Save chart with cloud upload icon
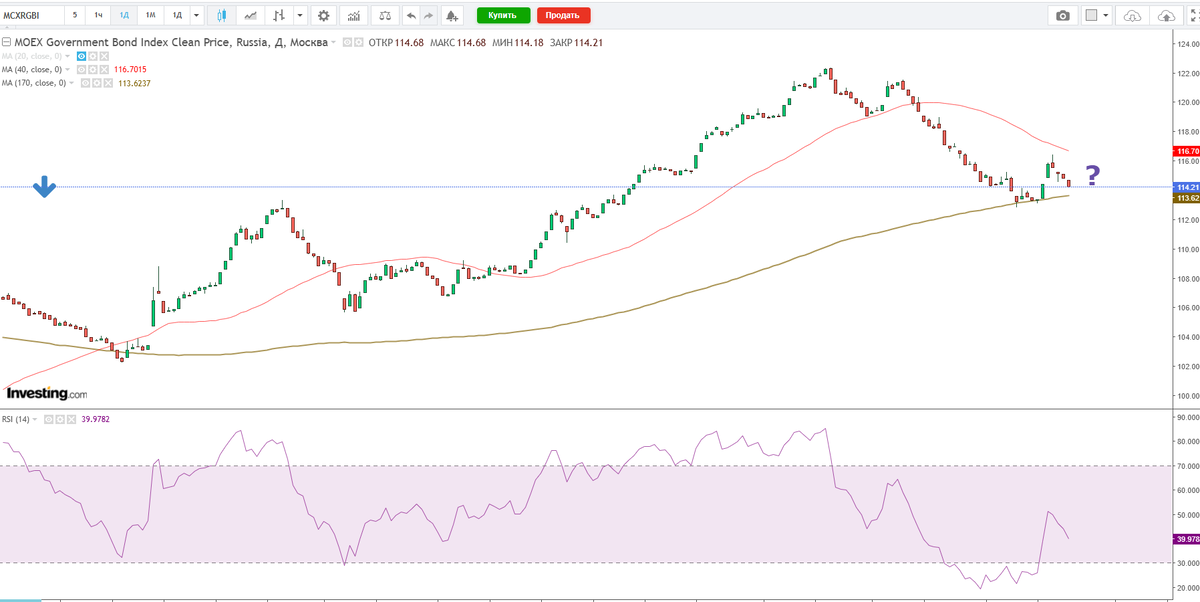The height and width of the screenshot is (602, 1200). 1166,15
